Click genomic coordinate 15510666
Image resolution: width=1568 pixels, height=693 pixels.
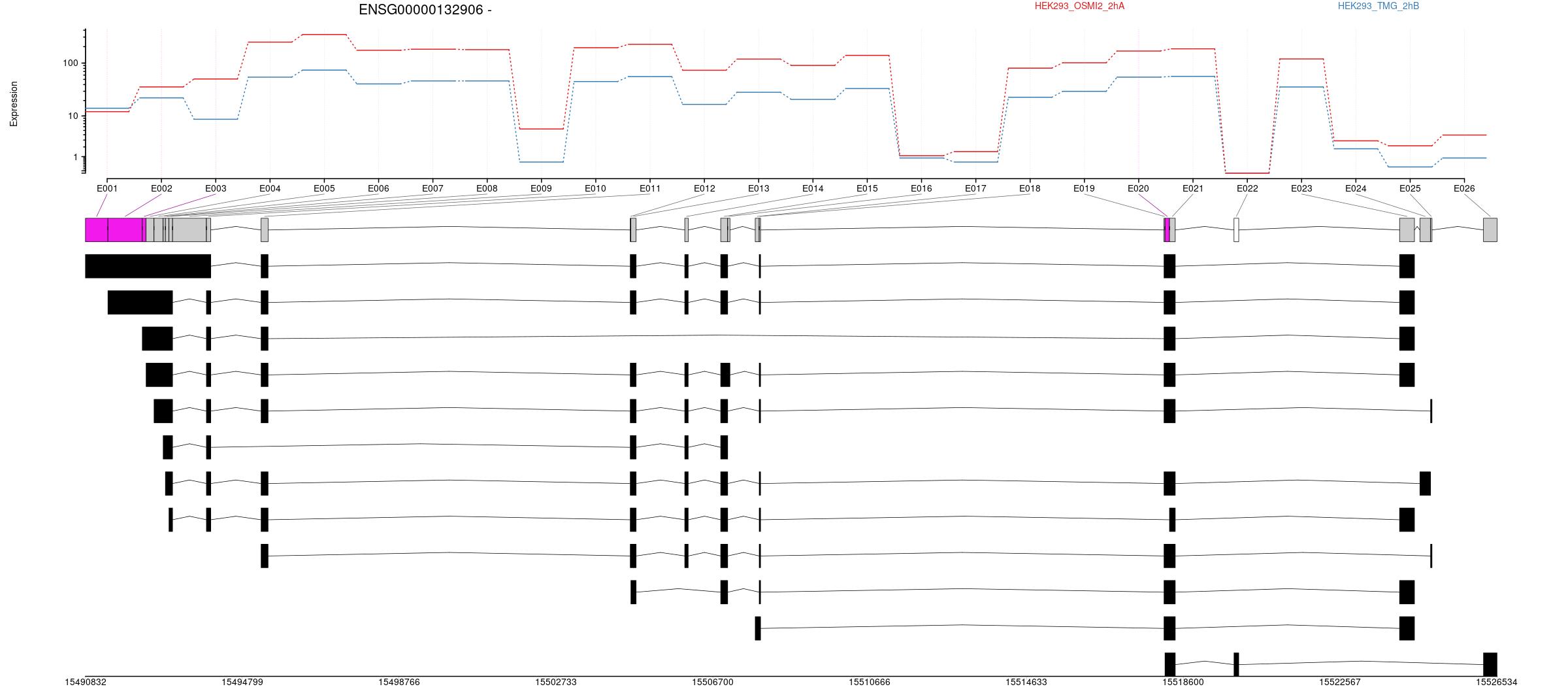click(x=870, y=683)
